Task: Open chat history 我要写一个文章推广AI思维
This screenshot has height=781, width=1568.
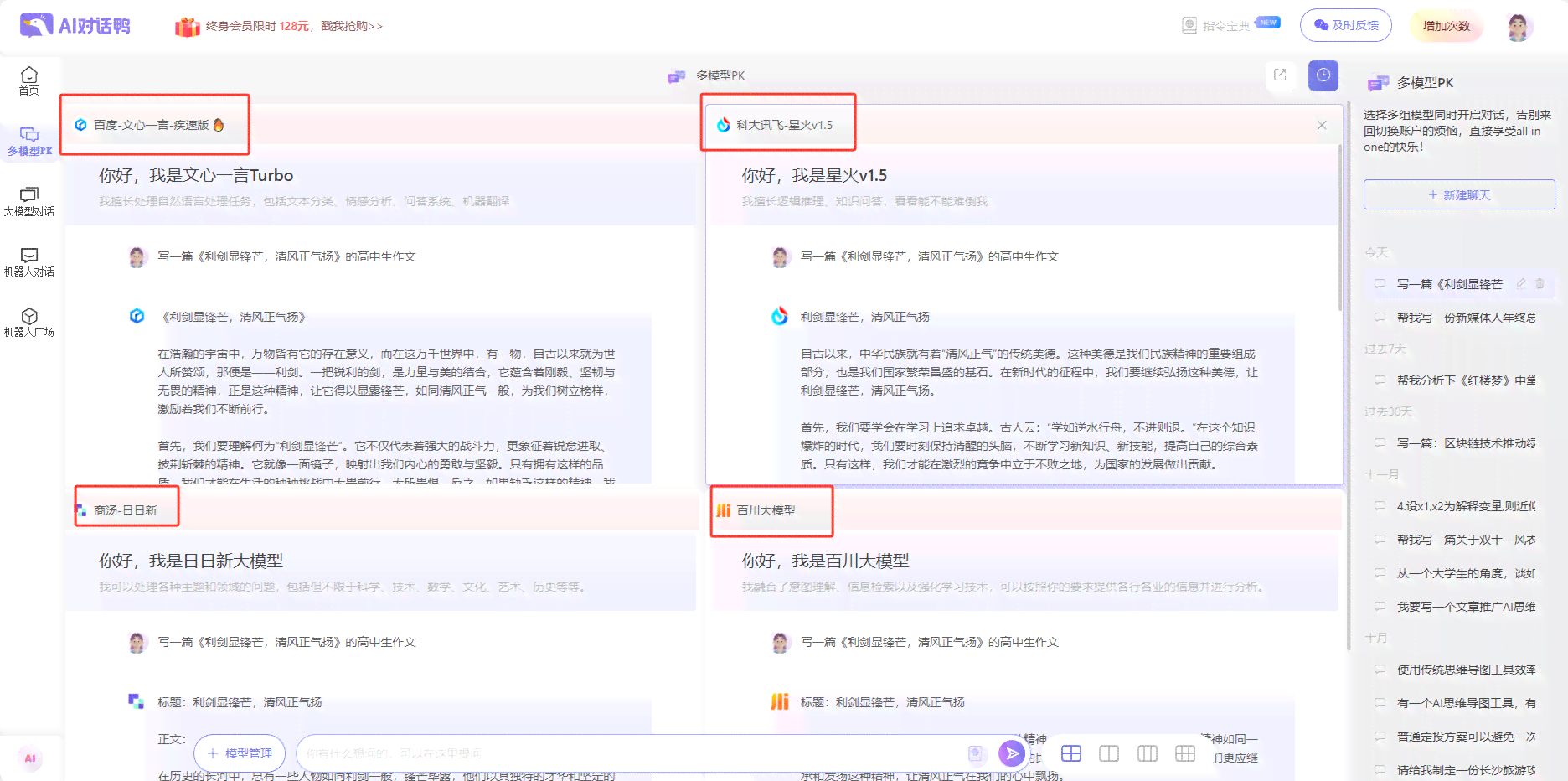Action: coord(1459,607)
